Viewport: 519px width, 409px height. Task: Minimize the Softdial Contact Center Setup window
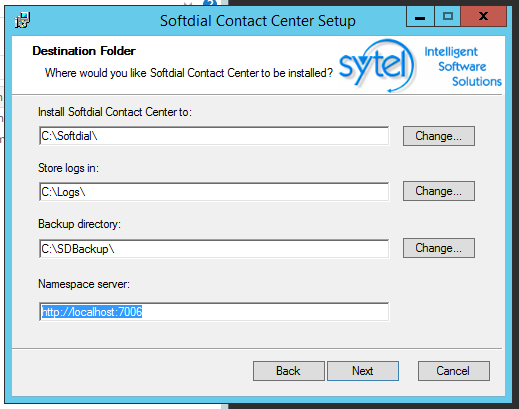click(x=420, y=16)
